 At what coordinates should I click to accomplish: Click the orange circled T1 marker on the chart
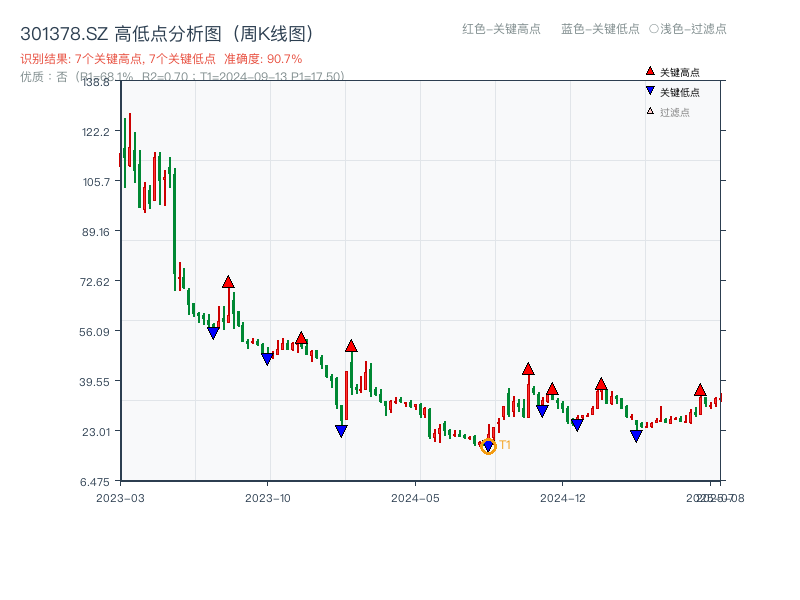tap(489, 446)
